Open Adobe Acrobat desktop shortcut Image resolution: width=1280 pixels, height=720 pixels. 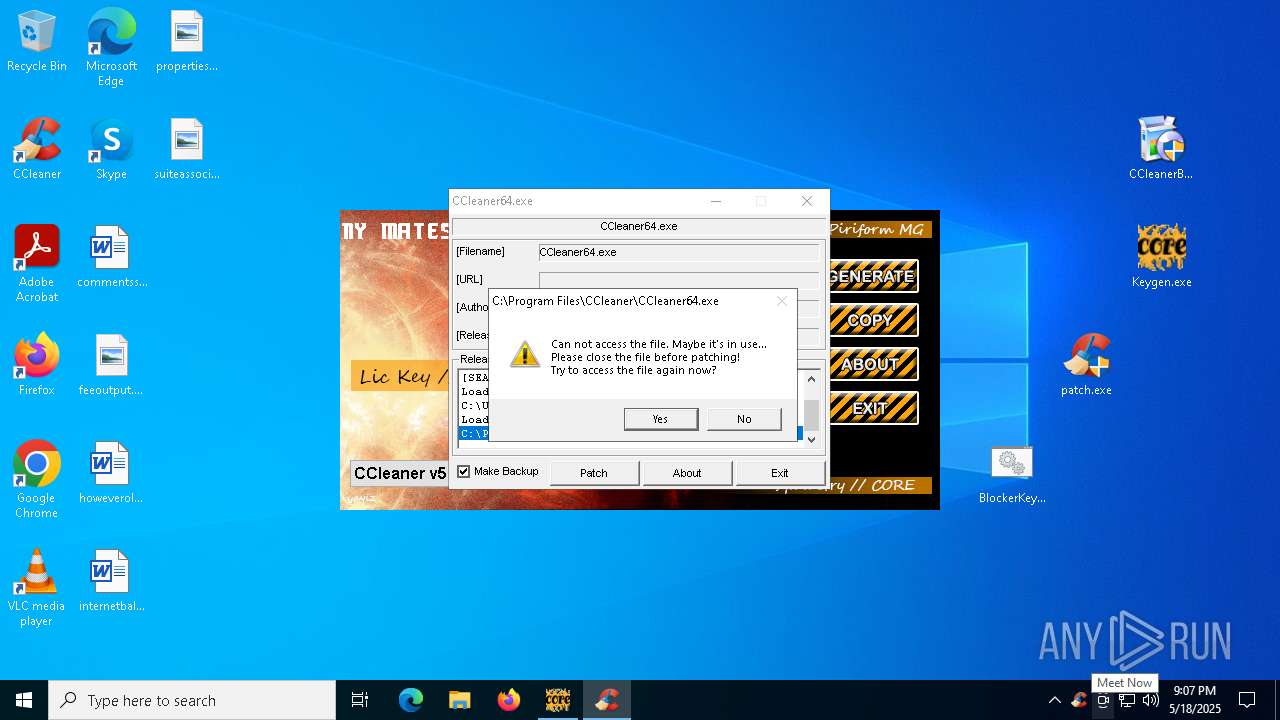(x=37, y=265)
